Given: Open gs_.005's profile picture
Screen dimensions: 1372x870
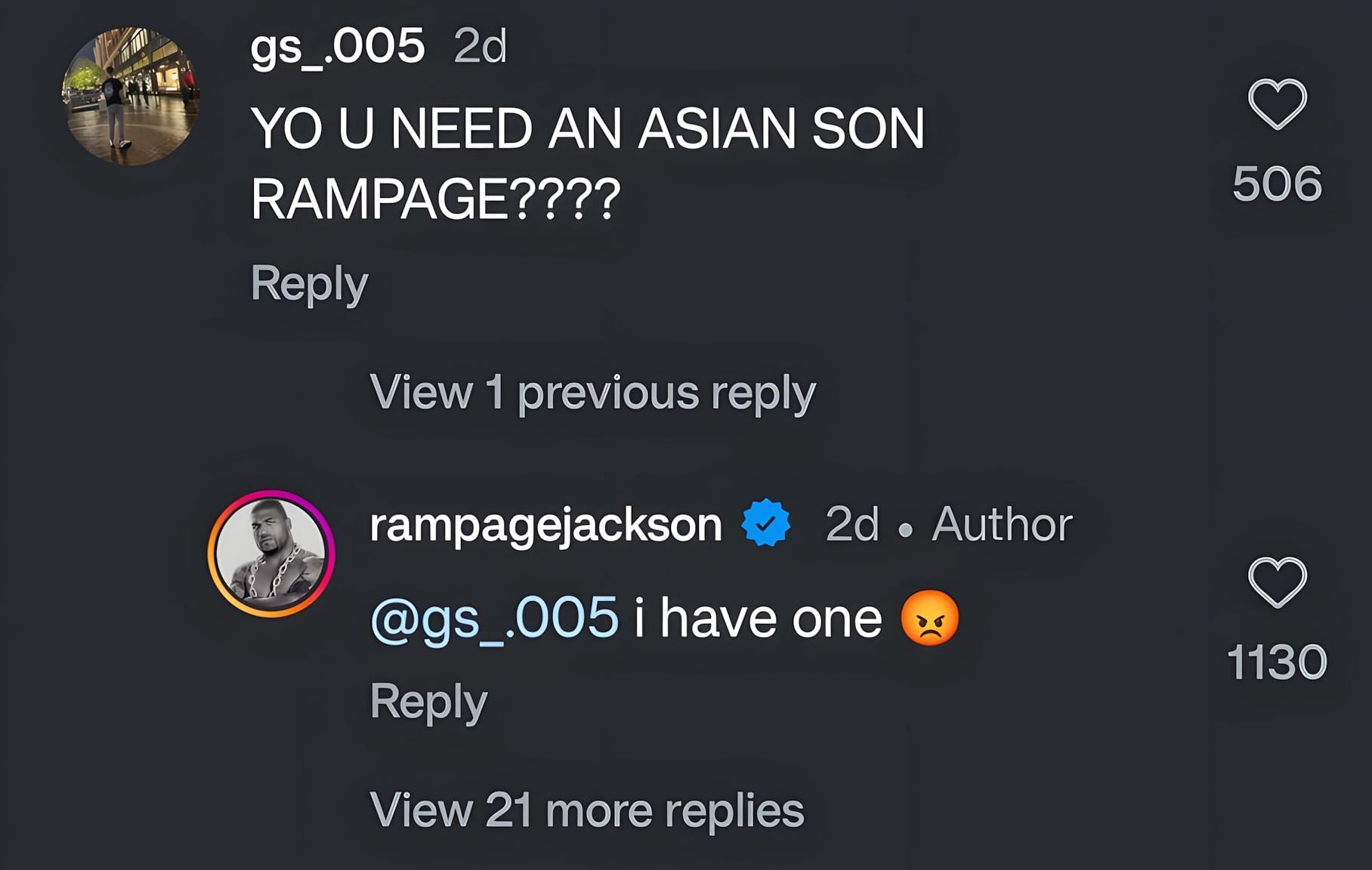Looking at the screenshot, I should click(131, 96).
